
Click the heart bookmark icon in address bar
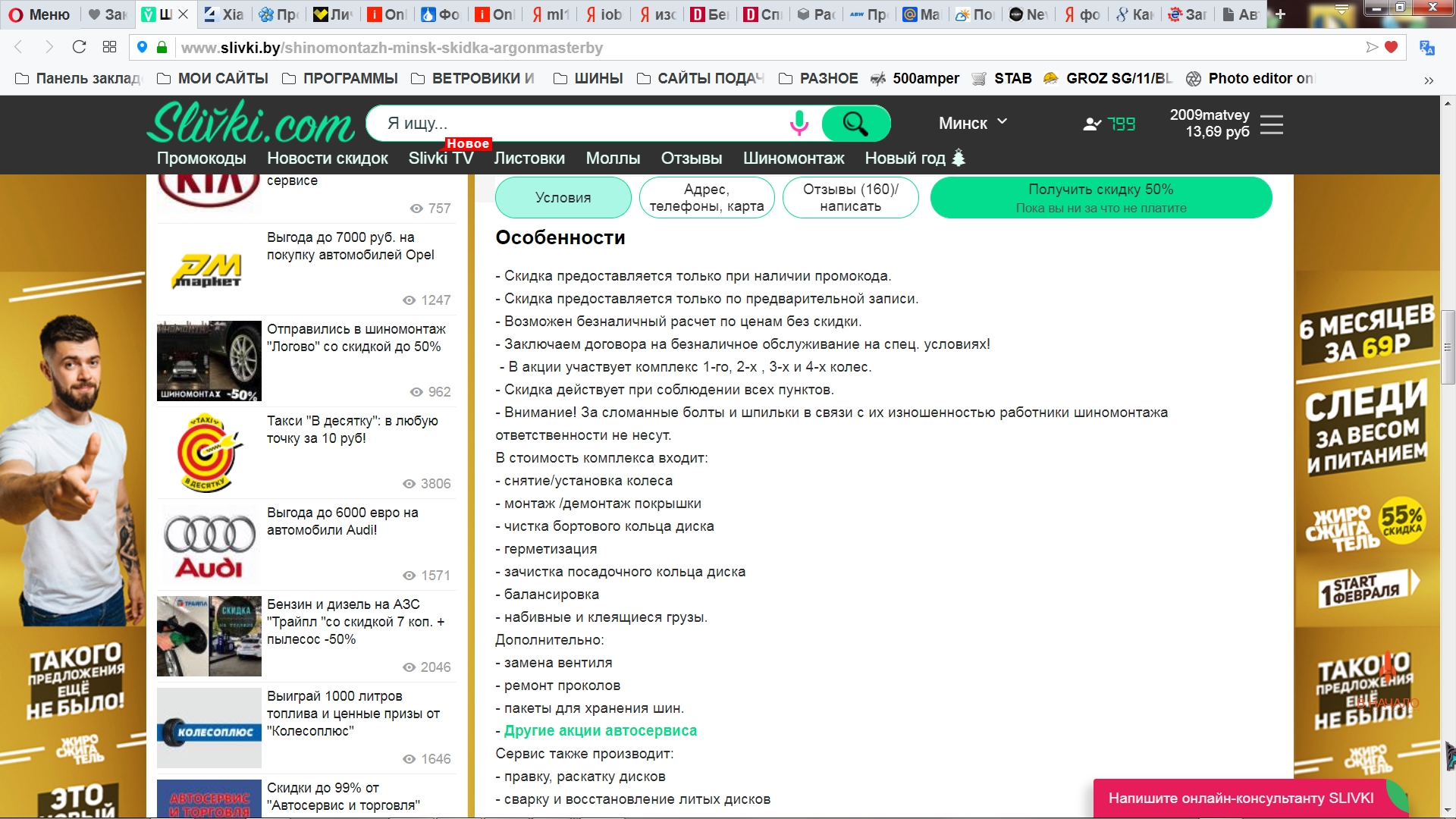pos(1391,47)
